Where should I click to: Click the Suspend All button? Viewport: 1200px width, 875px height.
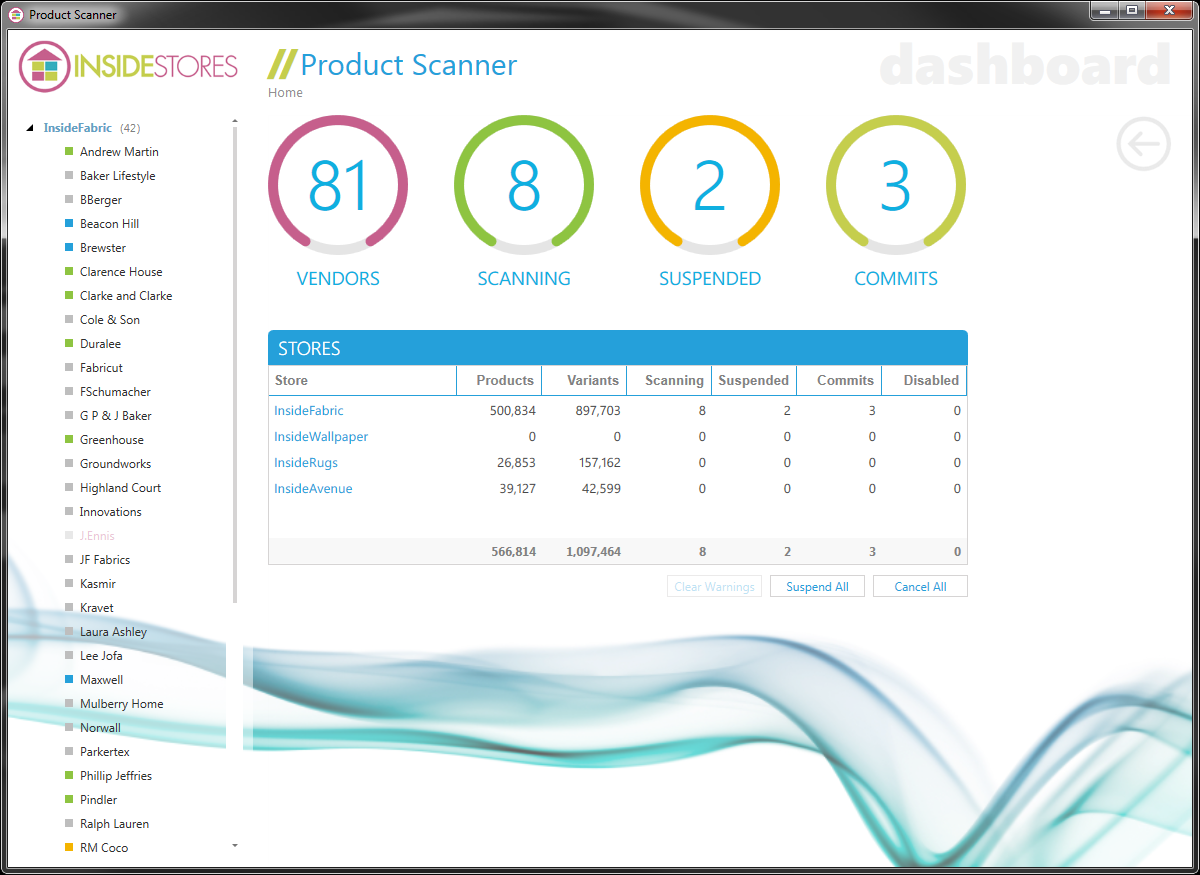(817, 587)
